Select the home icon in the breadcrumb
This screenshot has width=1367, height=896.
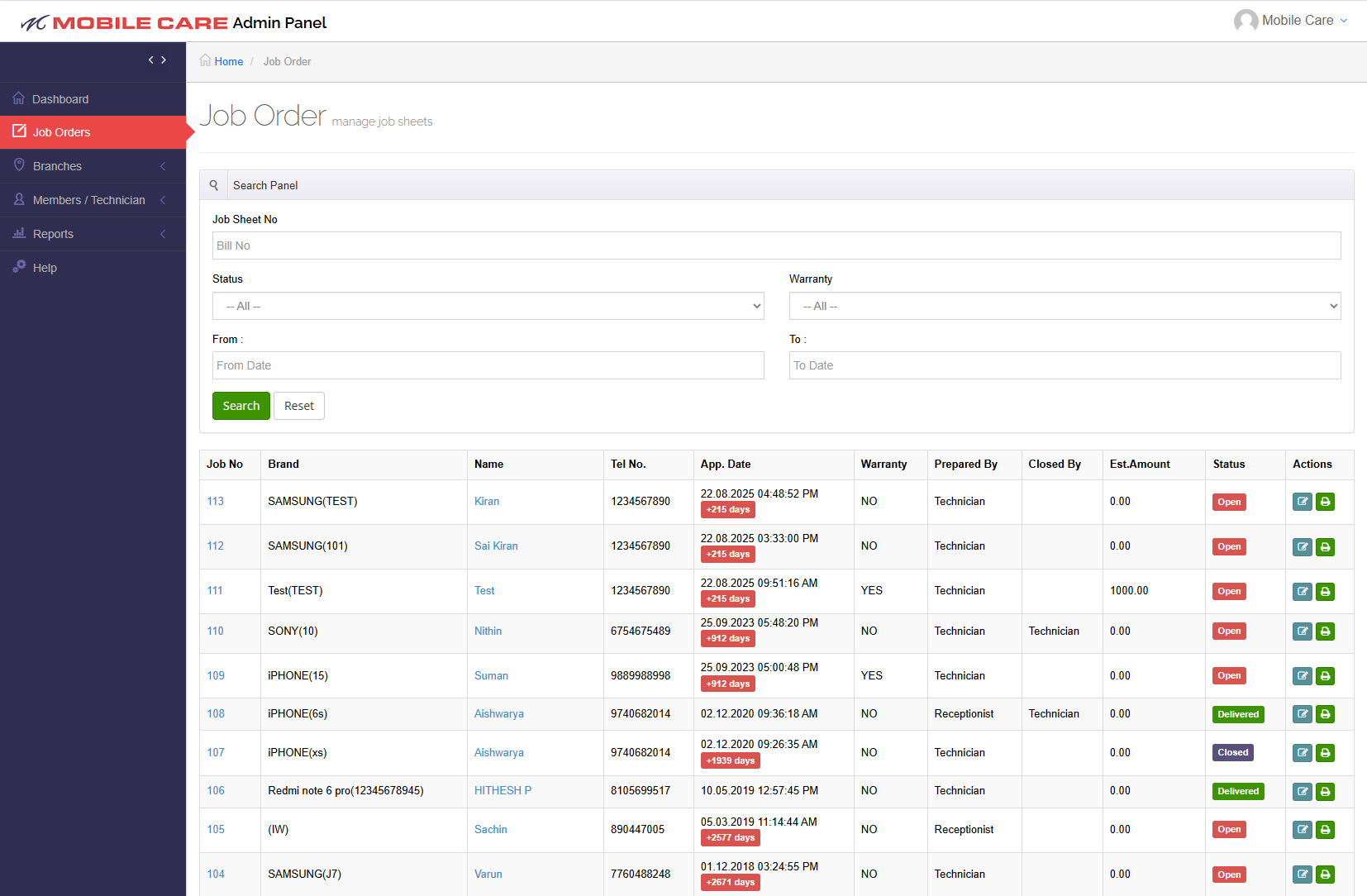[205, 60]
